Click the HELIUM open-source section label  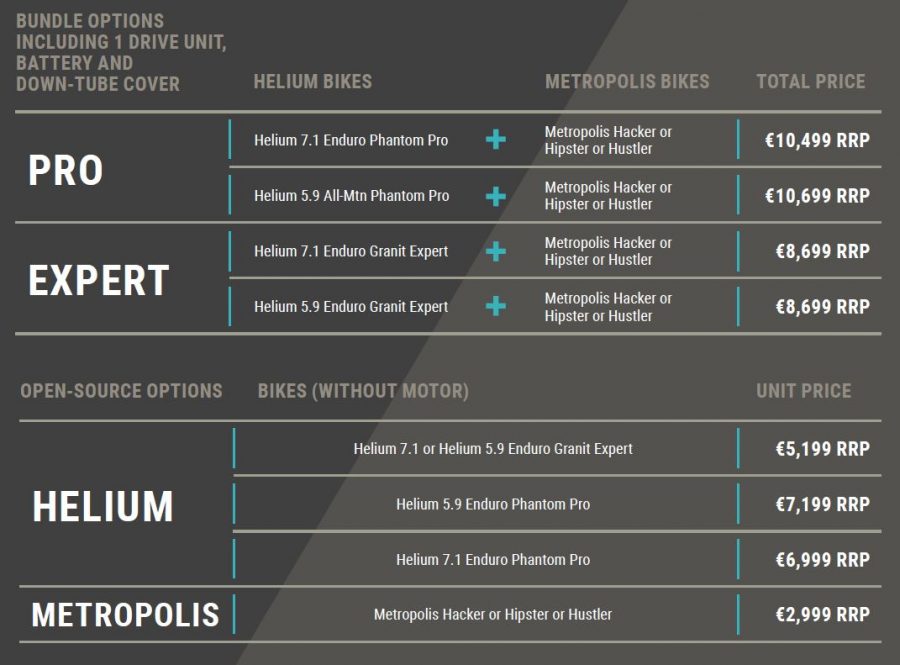click(x=103, y=506)
